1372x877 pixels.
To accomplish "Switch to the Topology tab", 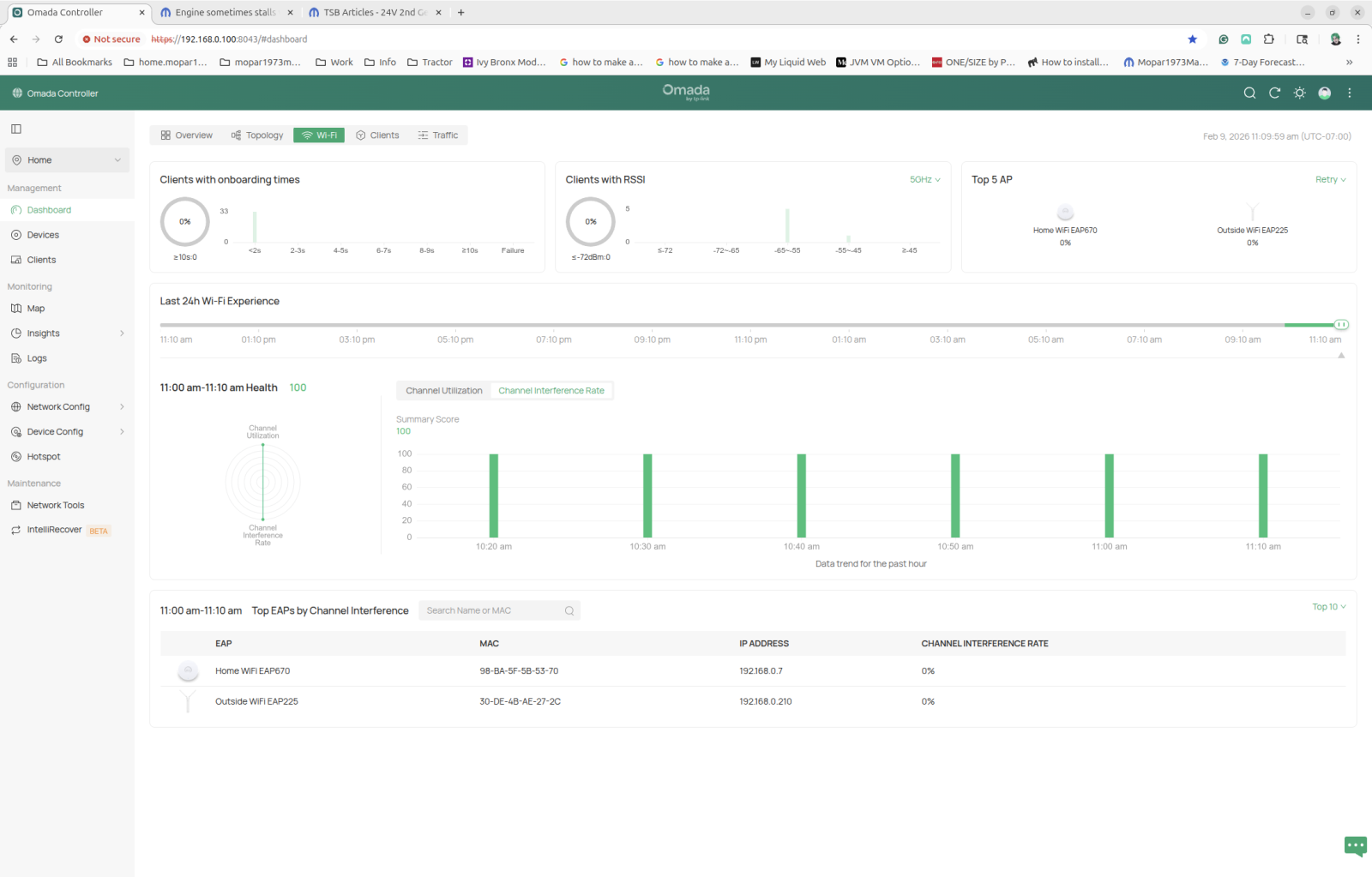I will (x=257, y=135).
